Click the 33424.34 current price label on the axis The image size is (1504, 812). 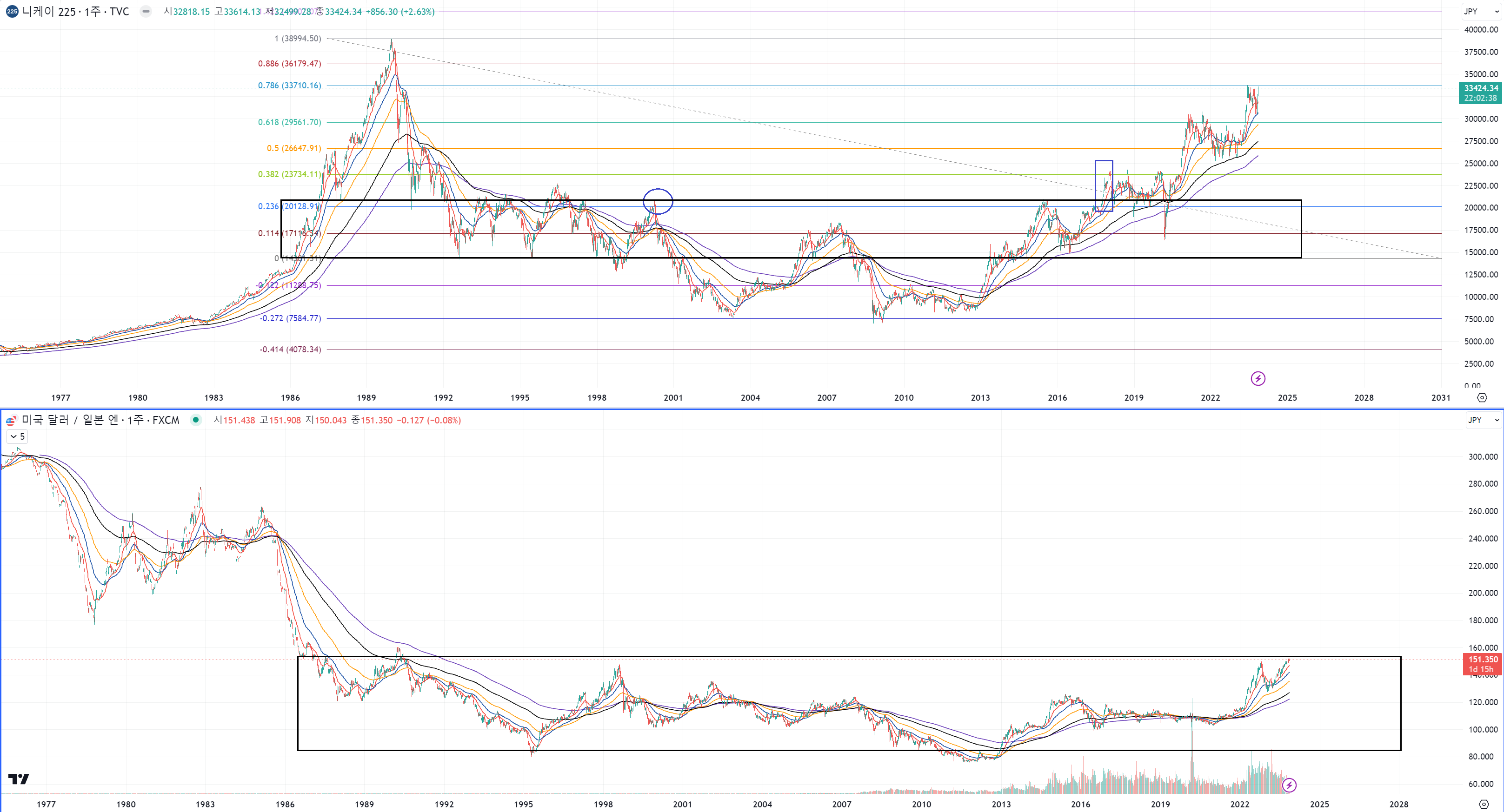click(x=1480, y=89)
